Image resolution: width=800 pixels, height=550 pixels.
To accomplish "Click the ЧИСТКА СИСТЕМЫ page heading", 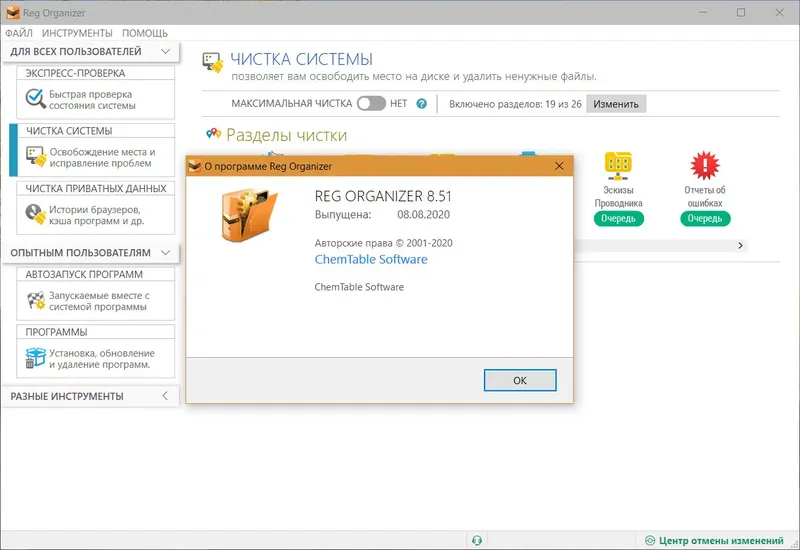I will coord(302,59).
